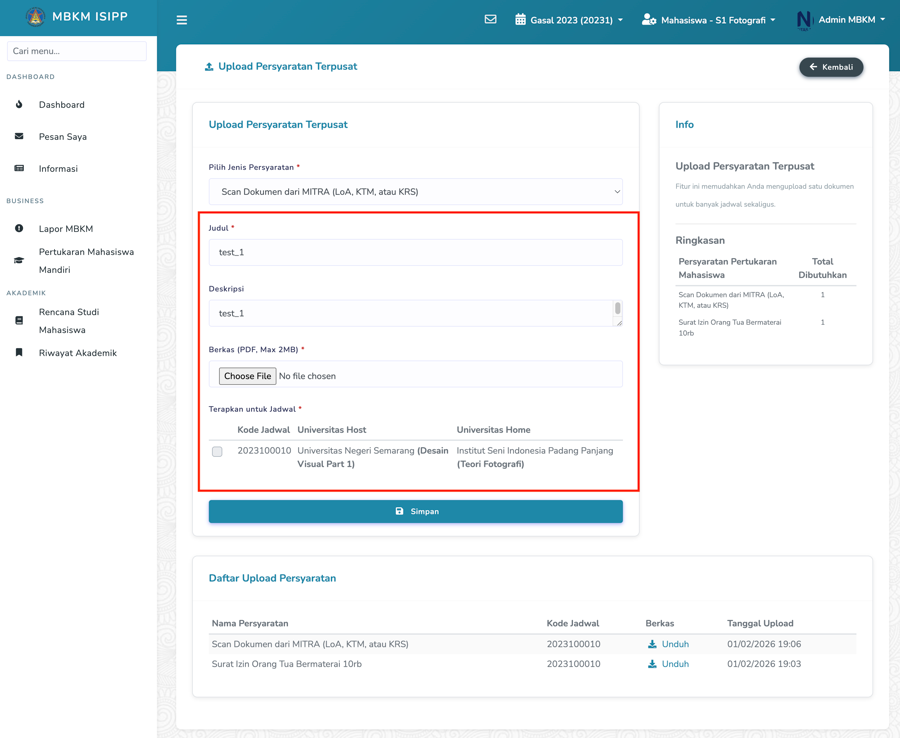This screenshot has height=738, width=900.
Task: Click the Pesan Saya envelope icon
Action: pos(18,136)
